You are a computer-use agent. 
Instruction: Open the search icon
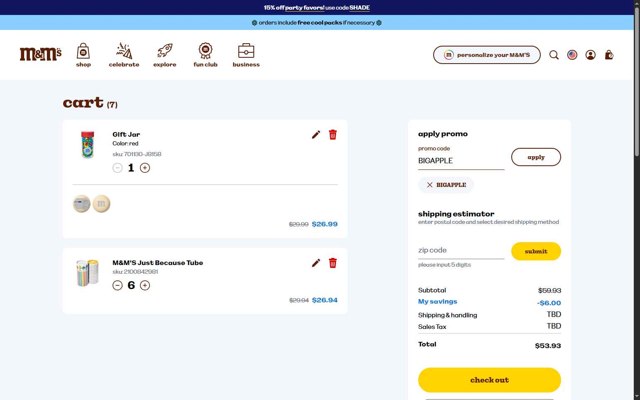(x=553, y=55)
